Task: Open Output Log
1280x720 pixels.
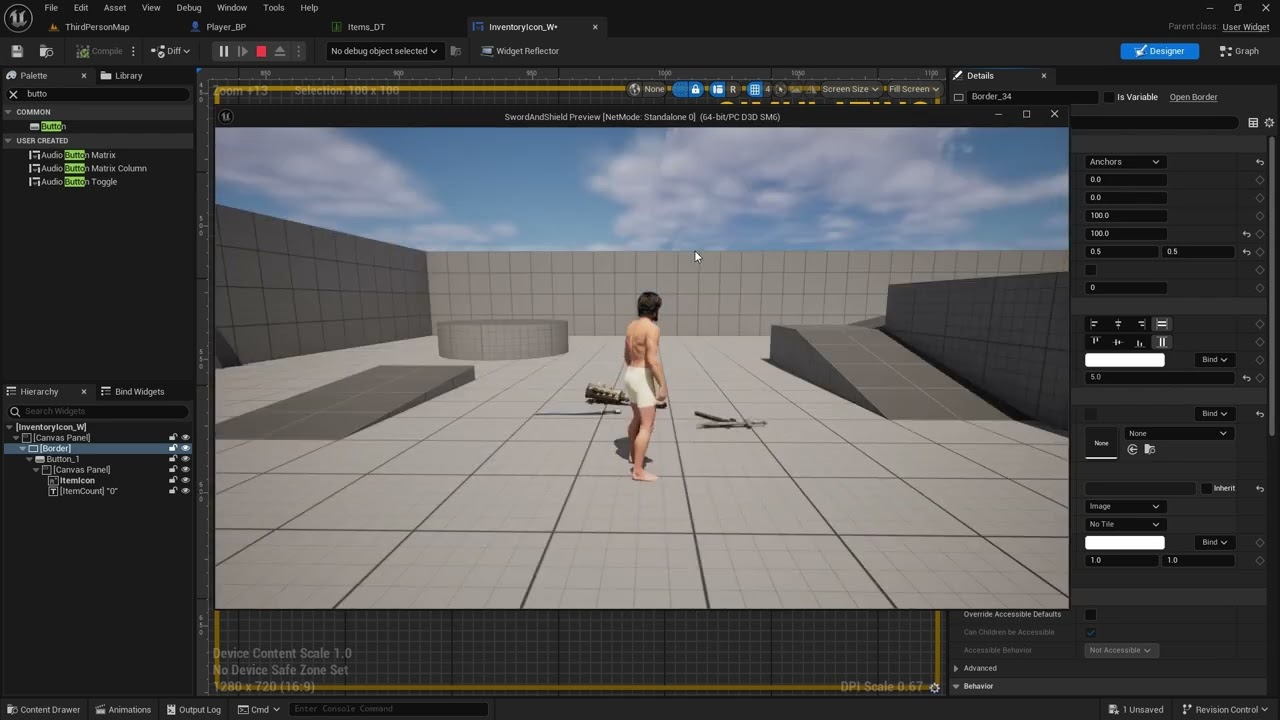Action: [x=193, y=710]
